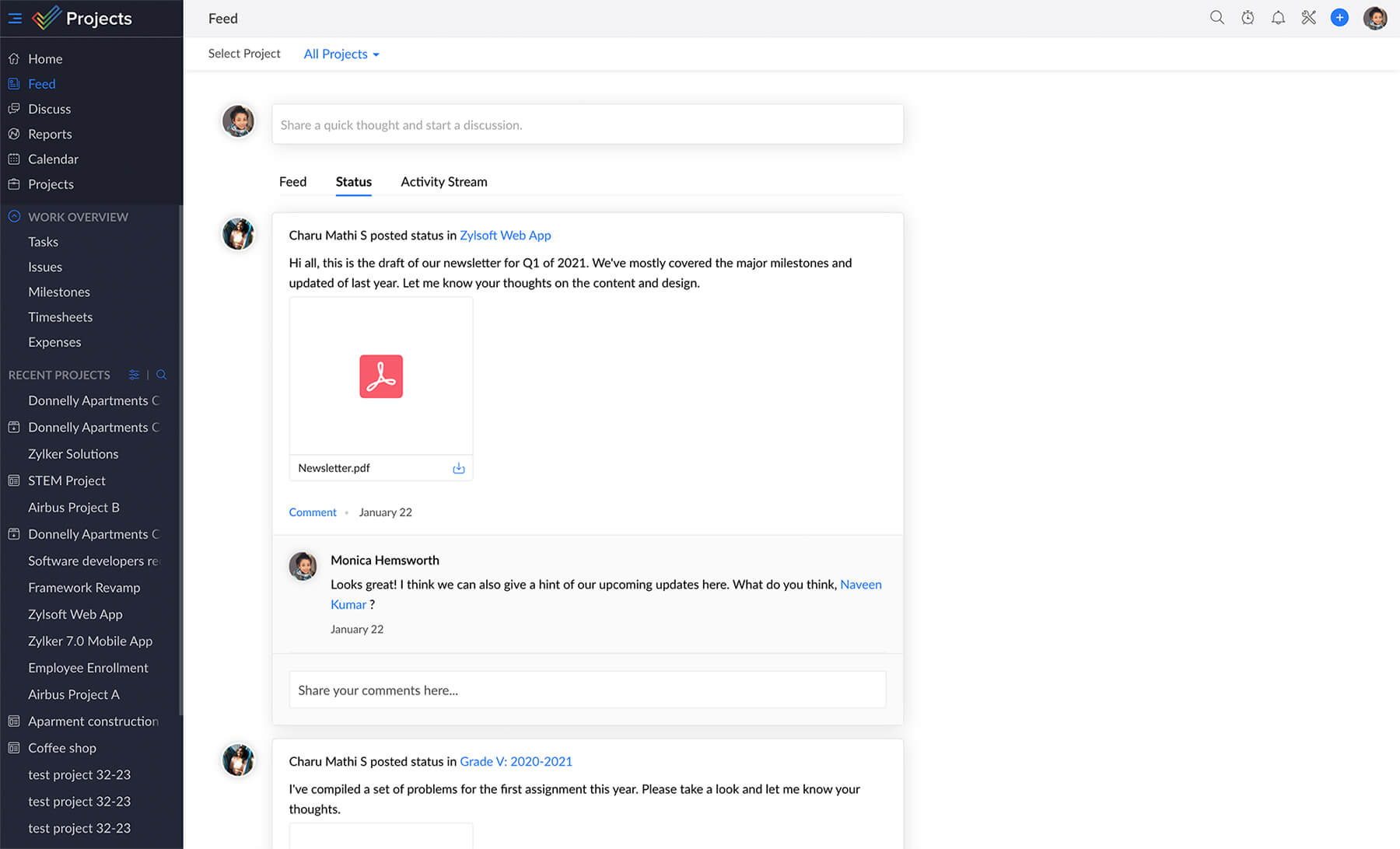Open the search icon in top bar

pos(1216,18)
